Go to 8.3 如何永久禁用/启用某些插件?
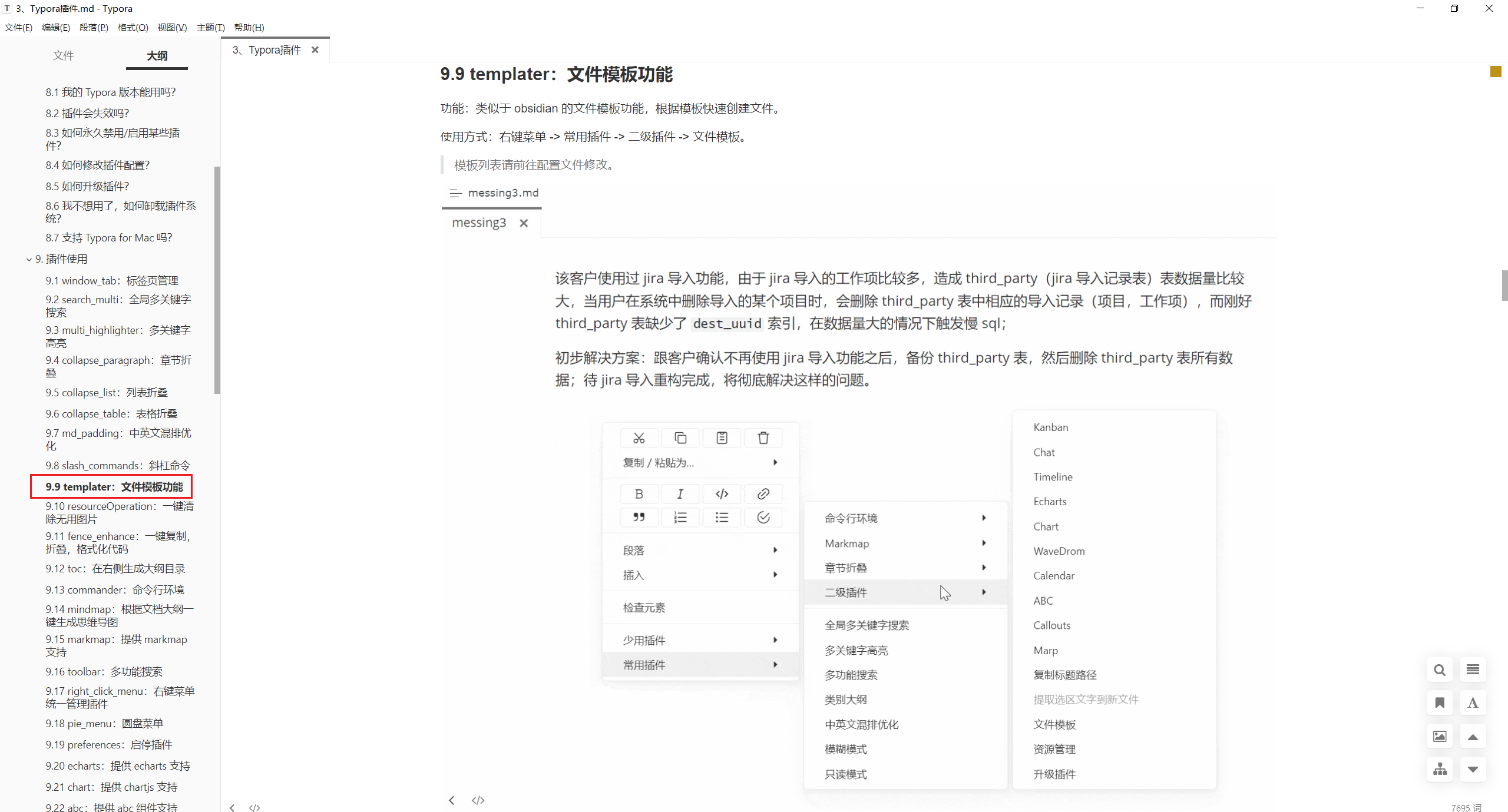 point(113,139)
